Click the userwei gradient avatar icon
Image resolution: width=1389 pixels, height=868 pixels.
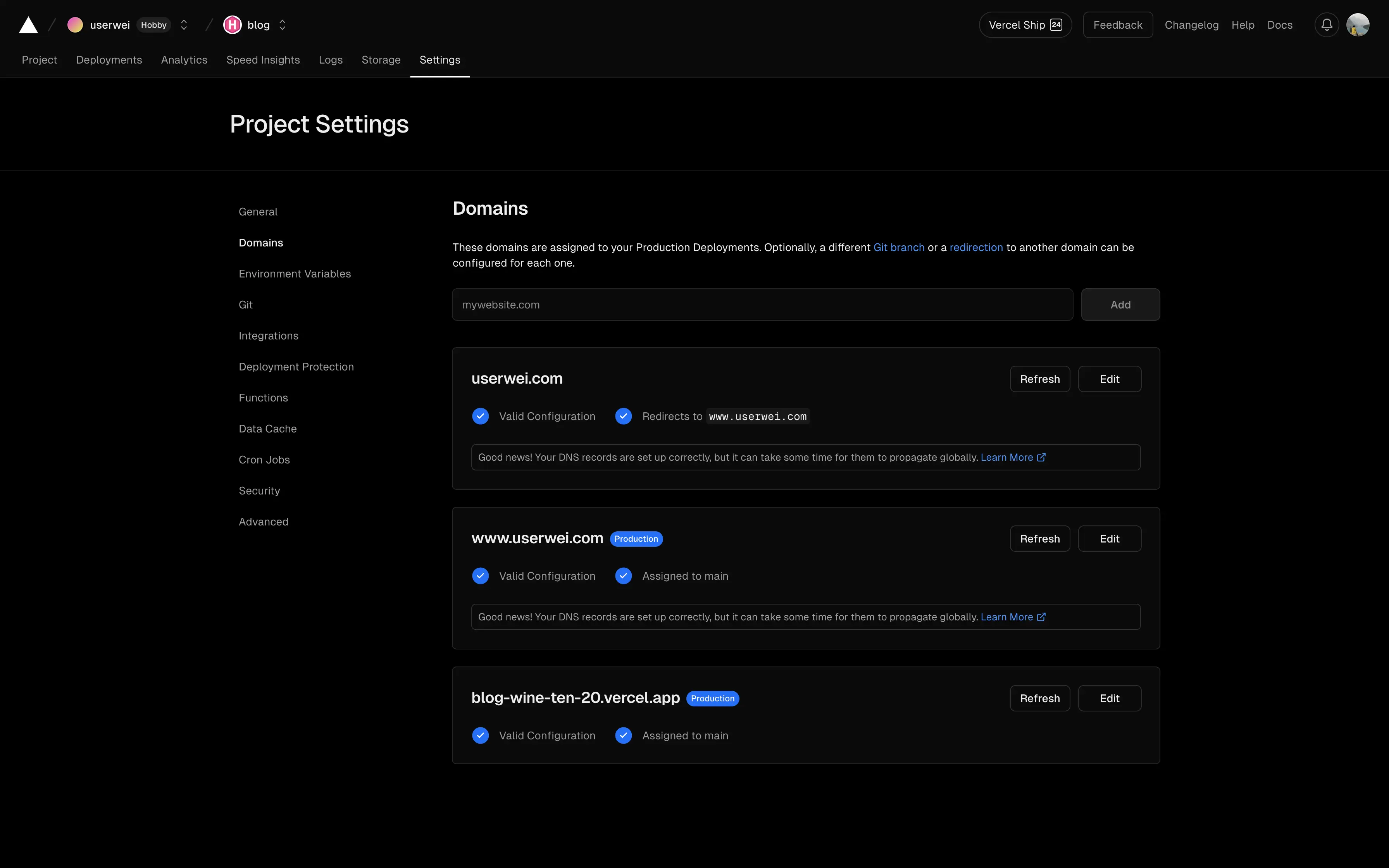click(75, 25)
